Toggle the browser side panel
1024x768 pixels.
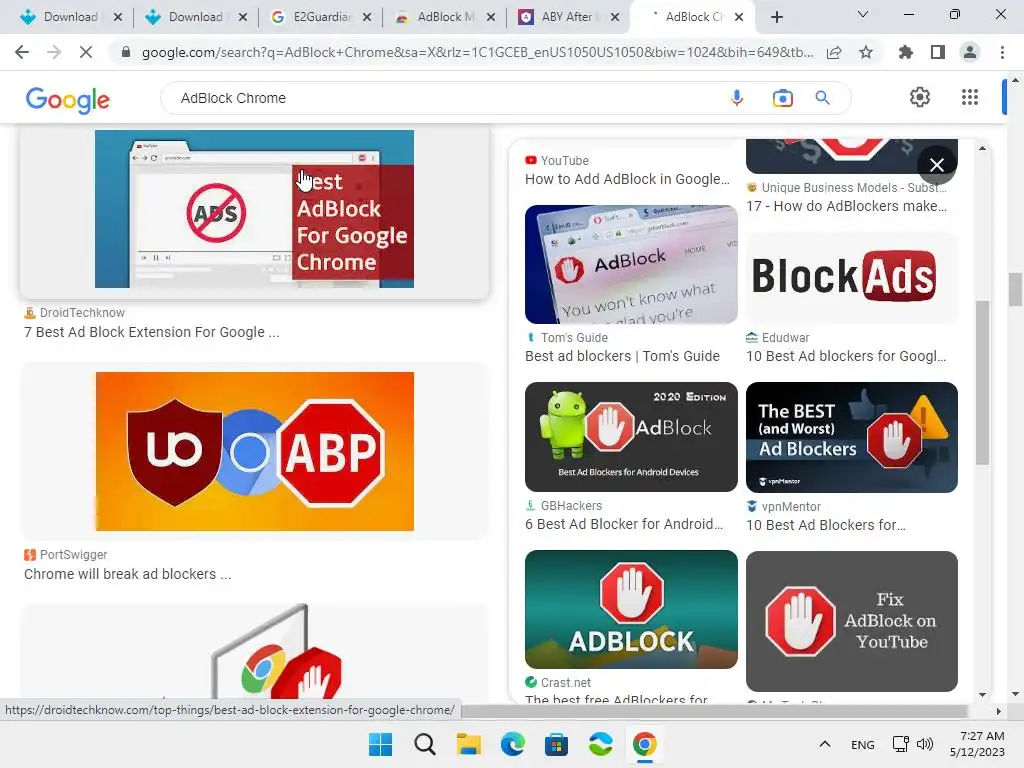pyautogui.click(x=938, y=52)
